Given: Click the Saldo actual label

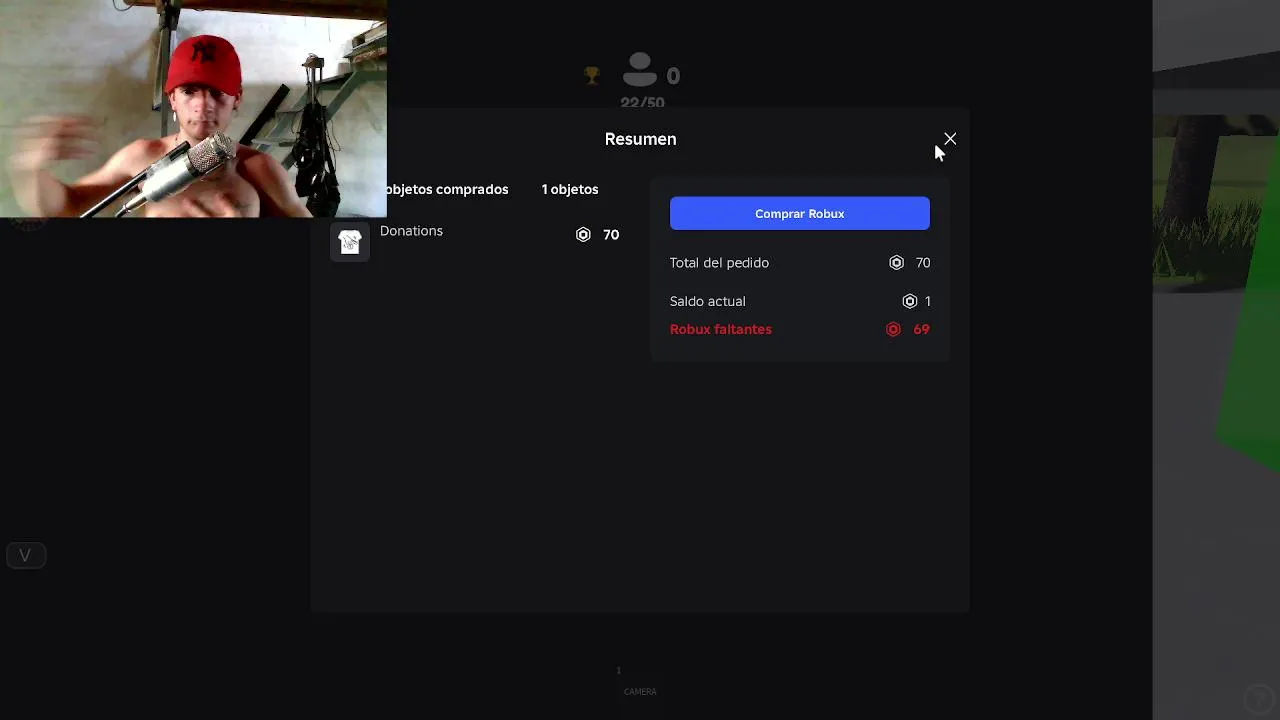Looking at the screenshot, I should click(708, 301).
